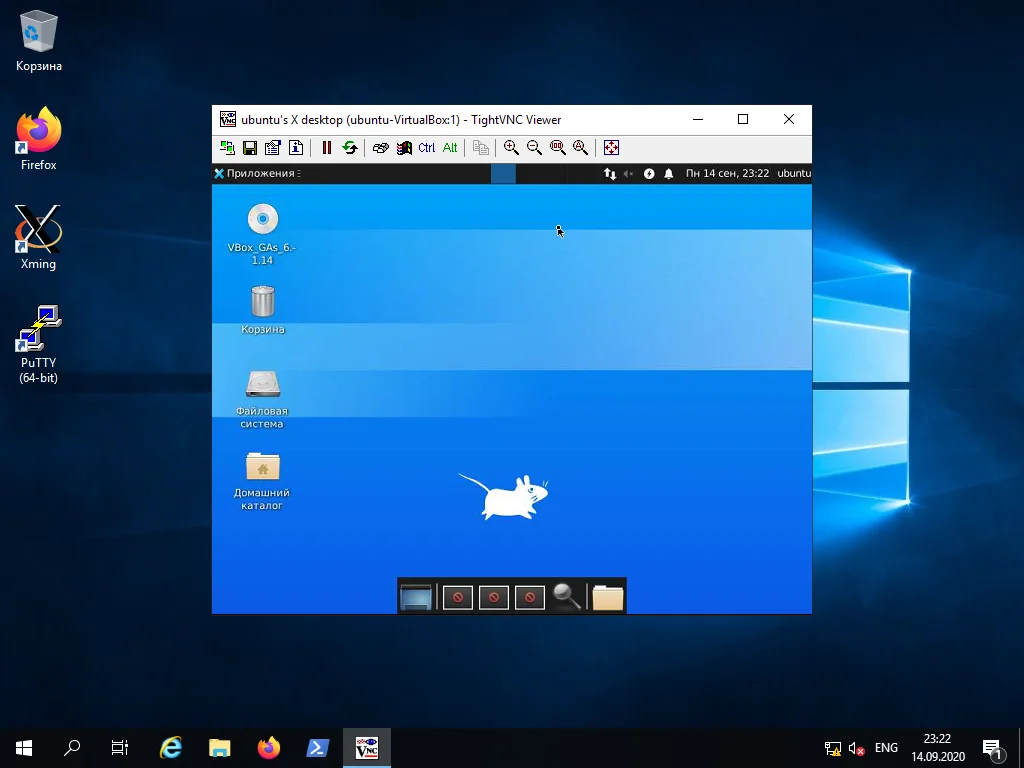1024x768 pixels.
Task: Open the Connection Options toolbar icon
Action: click(x=273, y=148)
